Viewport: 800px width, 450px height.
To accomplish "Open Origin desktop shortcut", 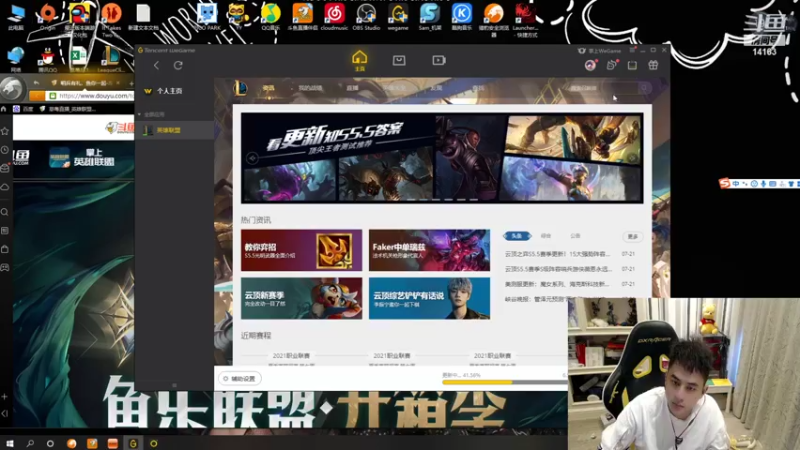I will [48, 16].
